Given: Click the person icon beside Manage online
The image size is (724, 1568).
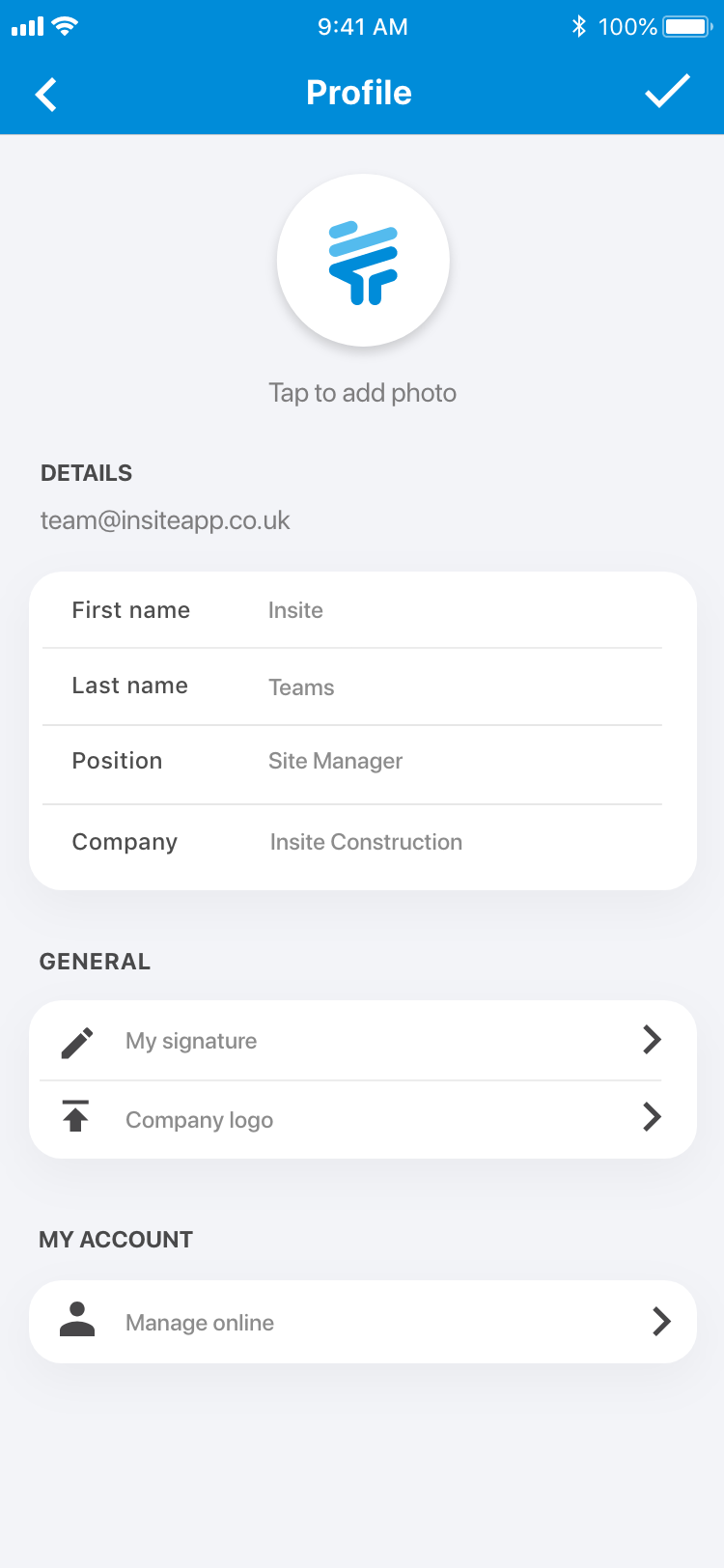Looking at the screenshot, I should pyautogui.click(x=77, y=1319).
